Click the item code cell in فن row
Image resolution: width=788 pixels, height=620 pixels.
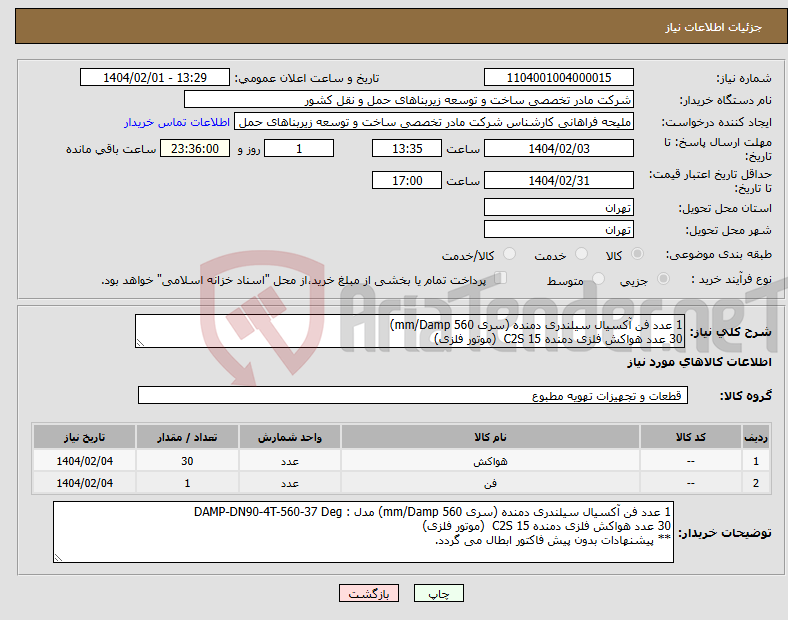[691, 483]
